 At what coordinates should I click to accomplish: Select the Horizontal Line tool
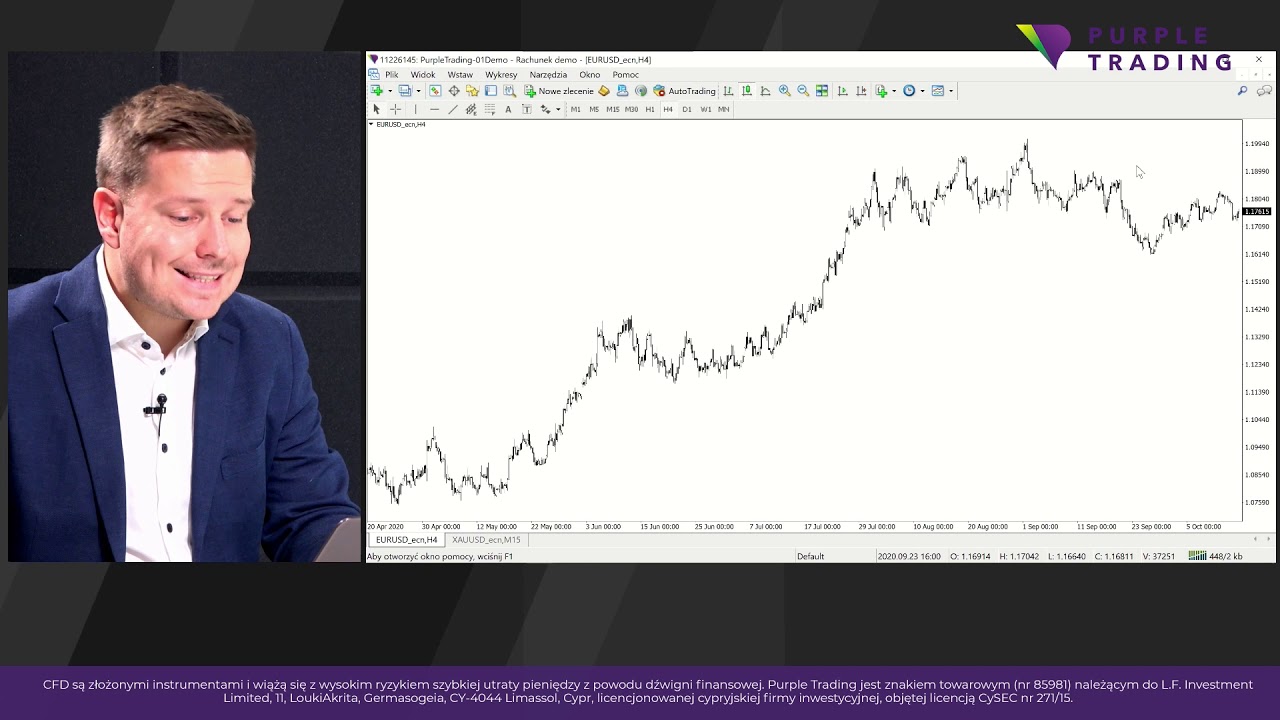(x=434, y=109)
